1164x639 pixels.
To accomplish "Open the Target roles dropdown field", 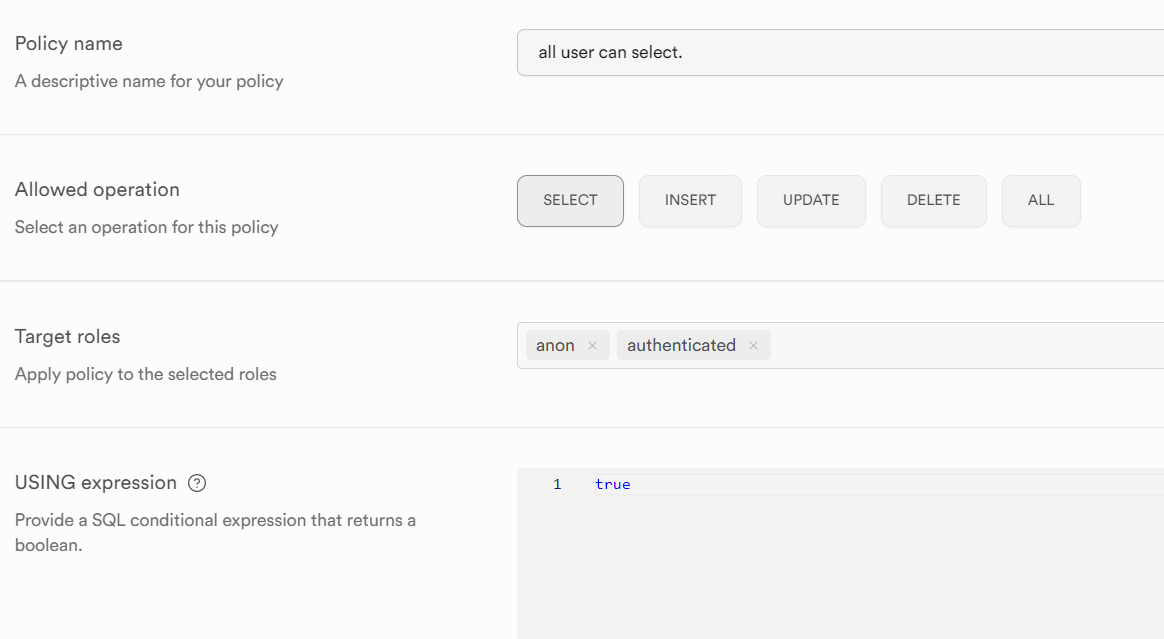I will tap(960, 346).
